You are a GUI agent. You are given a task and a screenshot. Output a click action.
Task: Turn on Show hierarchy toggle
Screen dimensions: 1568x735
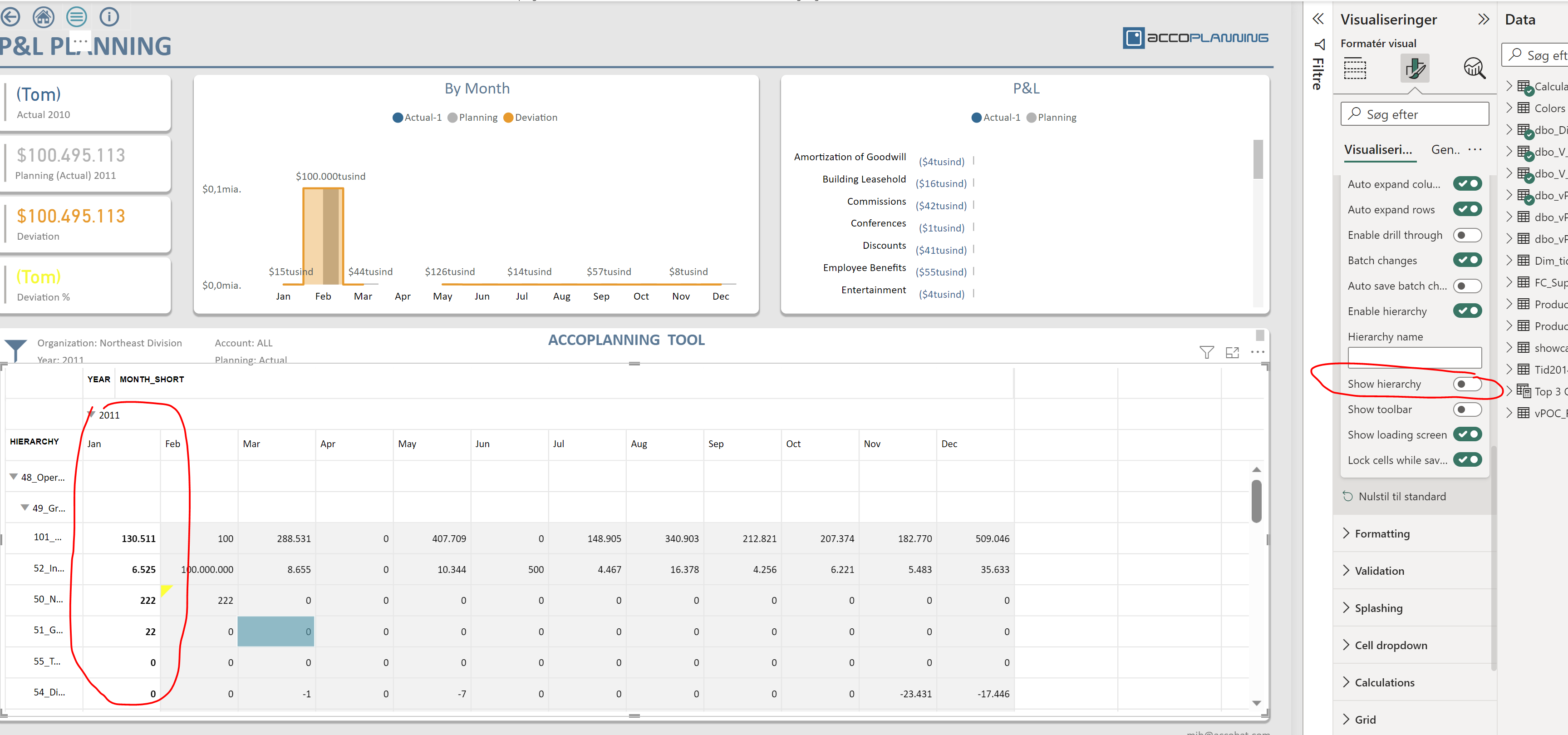coord(1467,384)
